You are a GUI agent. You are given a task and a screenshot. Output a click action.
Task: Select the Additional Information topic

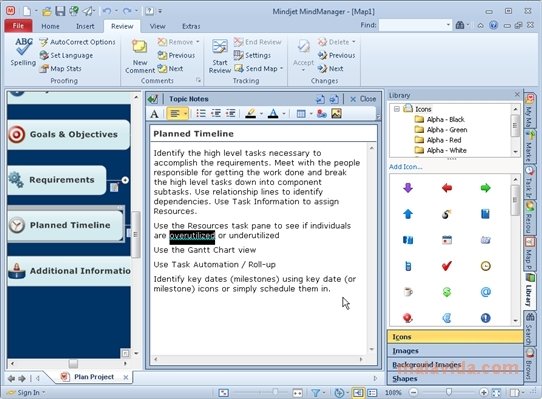[x=69, y=271]
